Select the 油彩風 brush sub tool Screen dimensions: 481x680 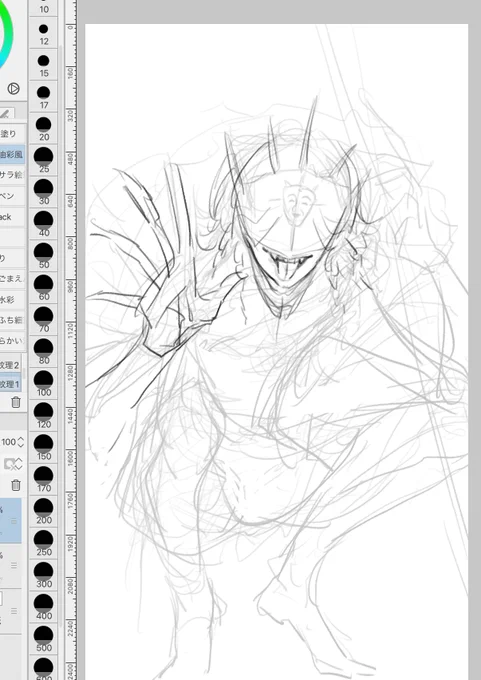pyautogui.click(x=12, y=154)
